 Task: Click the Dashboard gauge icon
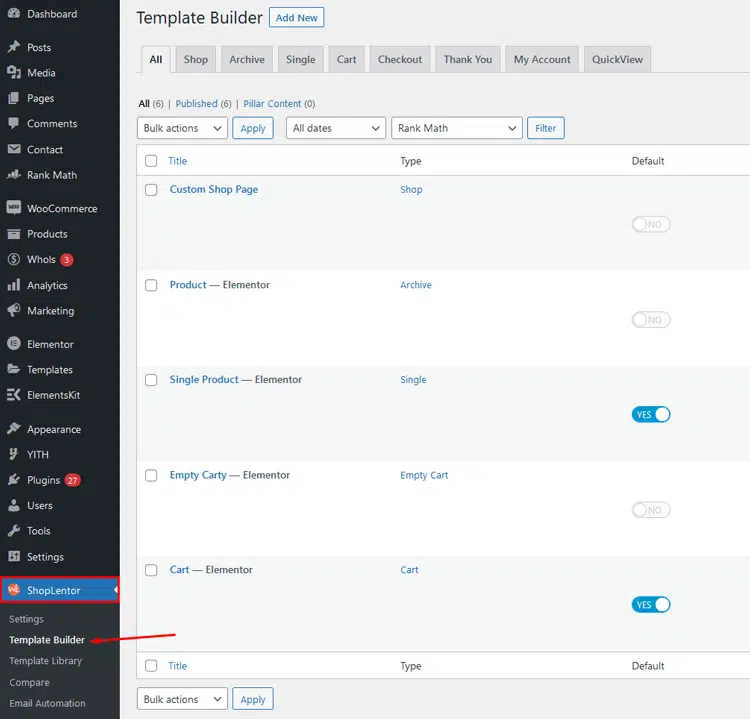point(14,13)
